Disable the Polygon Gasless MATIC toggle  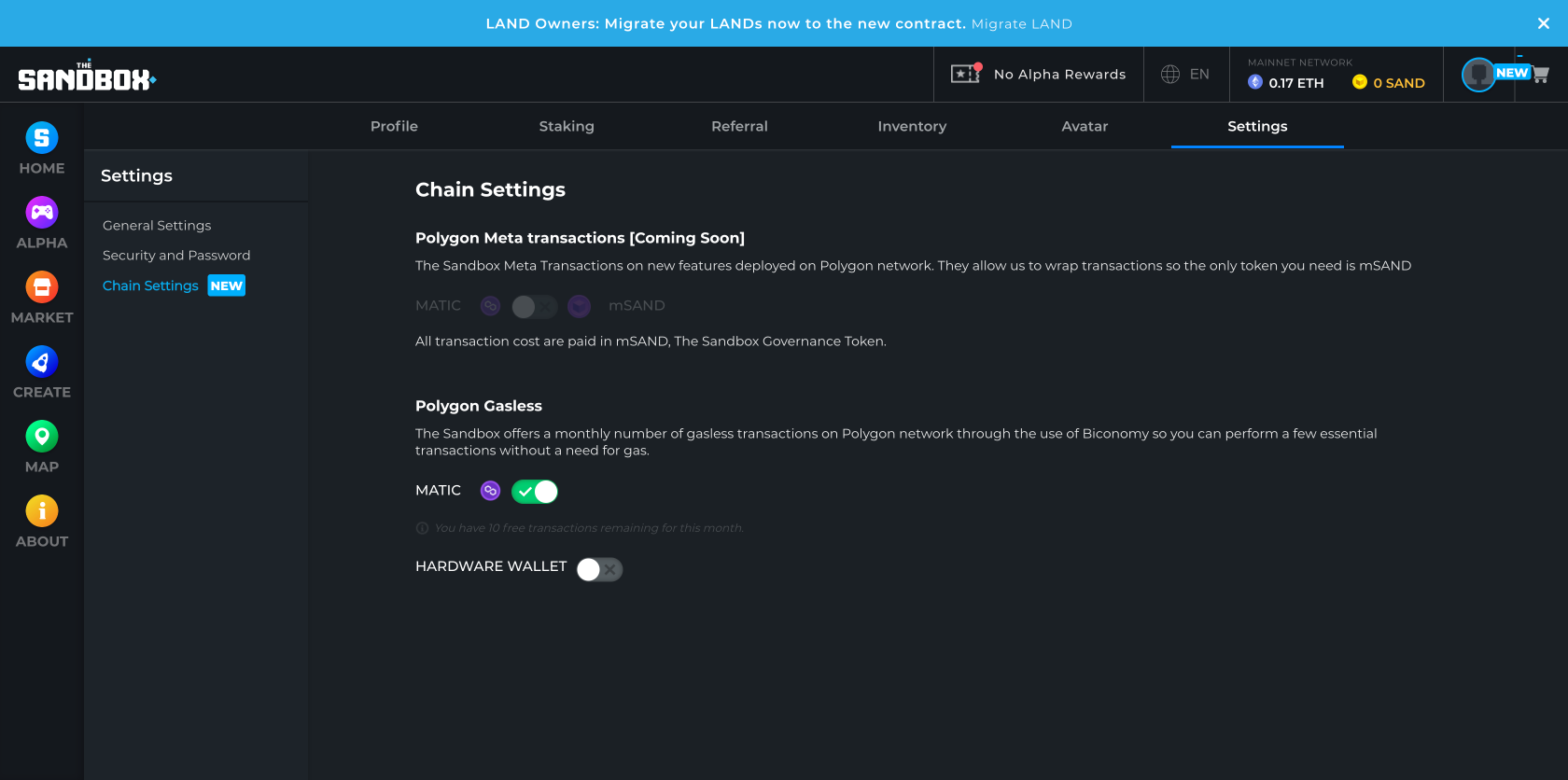[535, 492]
